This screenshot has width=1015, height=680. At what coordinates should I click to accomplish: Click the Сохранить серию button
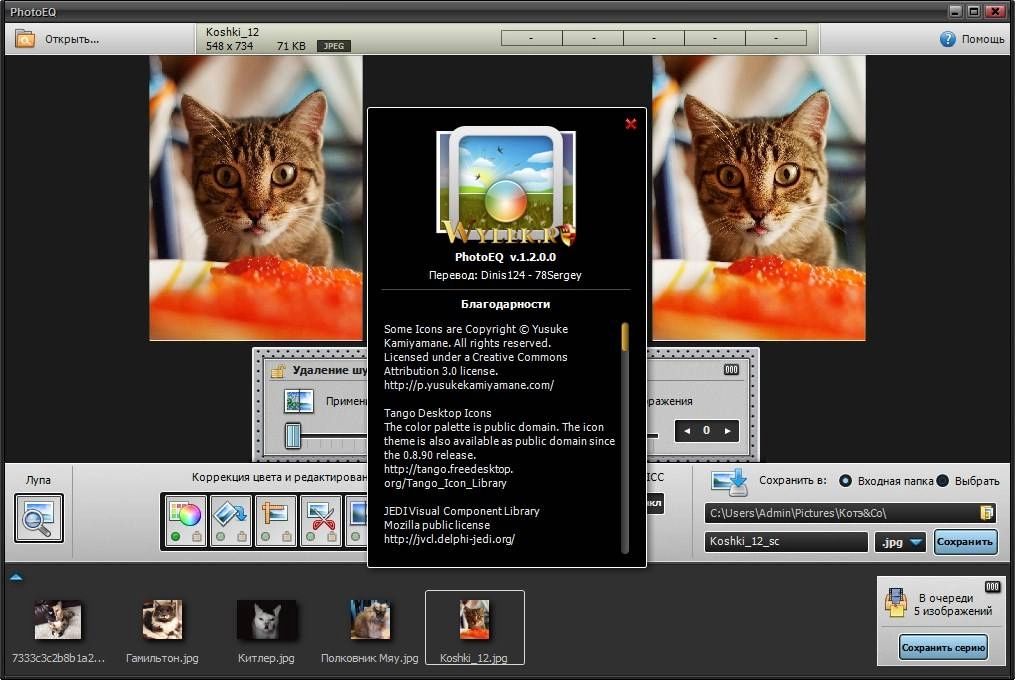click(943, 648)
